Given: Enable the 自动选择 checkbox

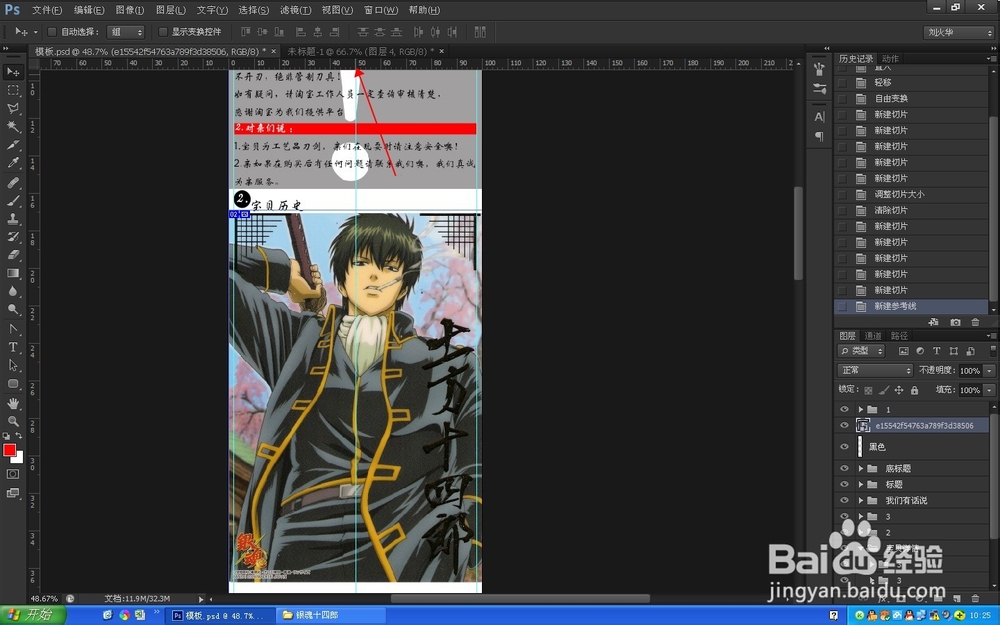Looking at the screenshot, I should 52,31.
